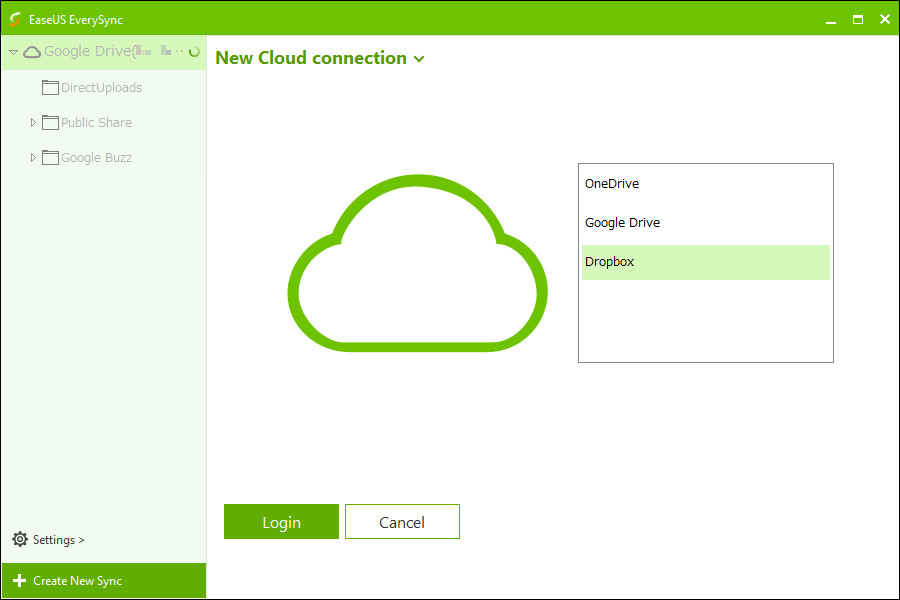Click the Settings gear icon
This screenshot has width=900, height=600.
20,539
